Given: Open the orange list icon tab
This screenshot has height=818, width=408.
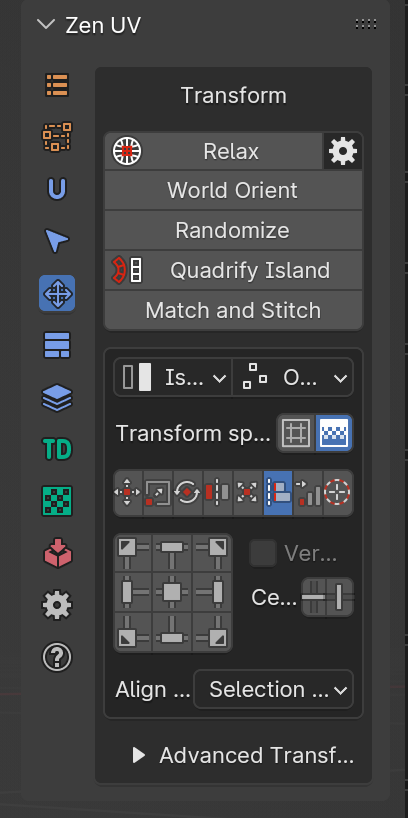Looking at the screenshot, I should pyautogui.click(x=57, y=85).
